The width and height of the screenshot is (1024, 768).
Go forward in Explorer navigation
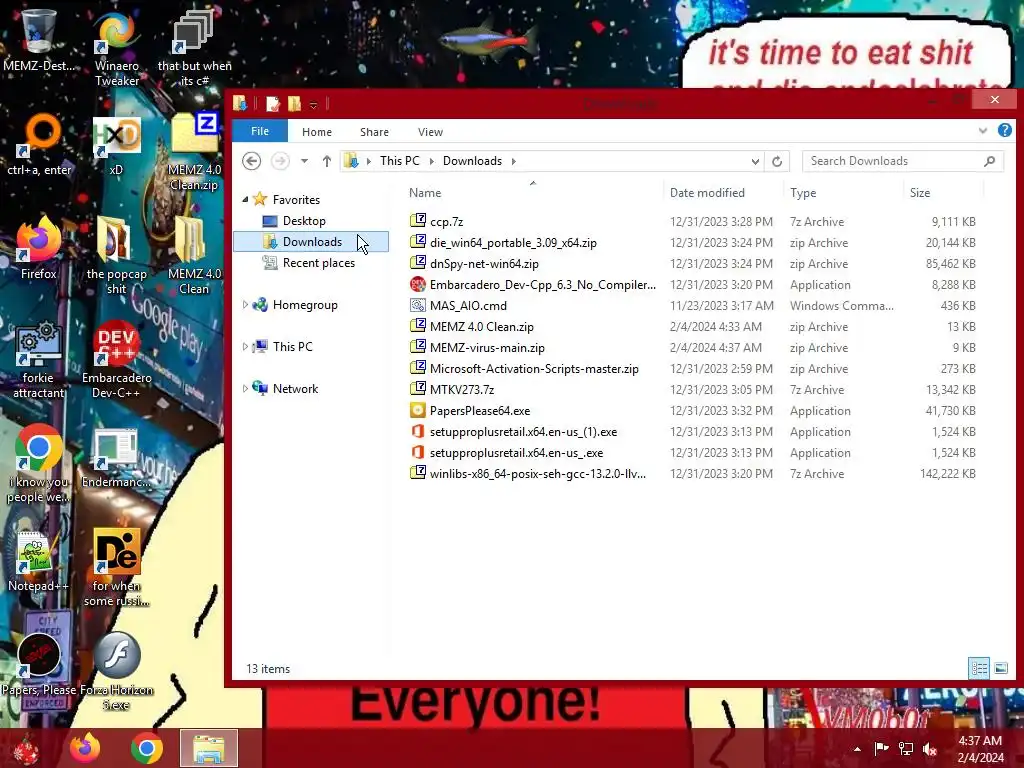point(280,161)
